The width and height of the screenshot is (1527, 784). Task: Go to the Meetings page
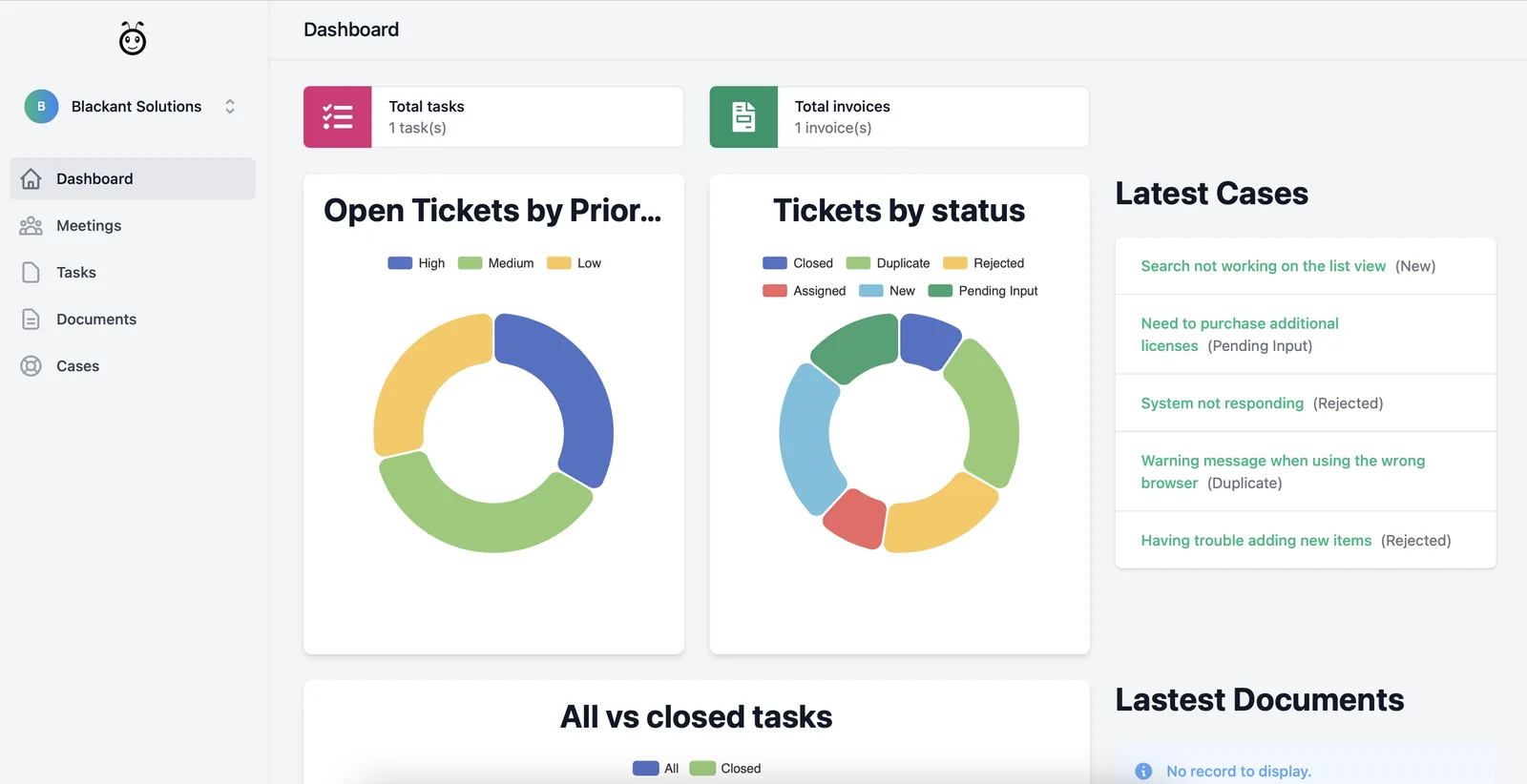coord(133,225)
